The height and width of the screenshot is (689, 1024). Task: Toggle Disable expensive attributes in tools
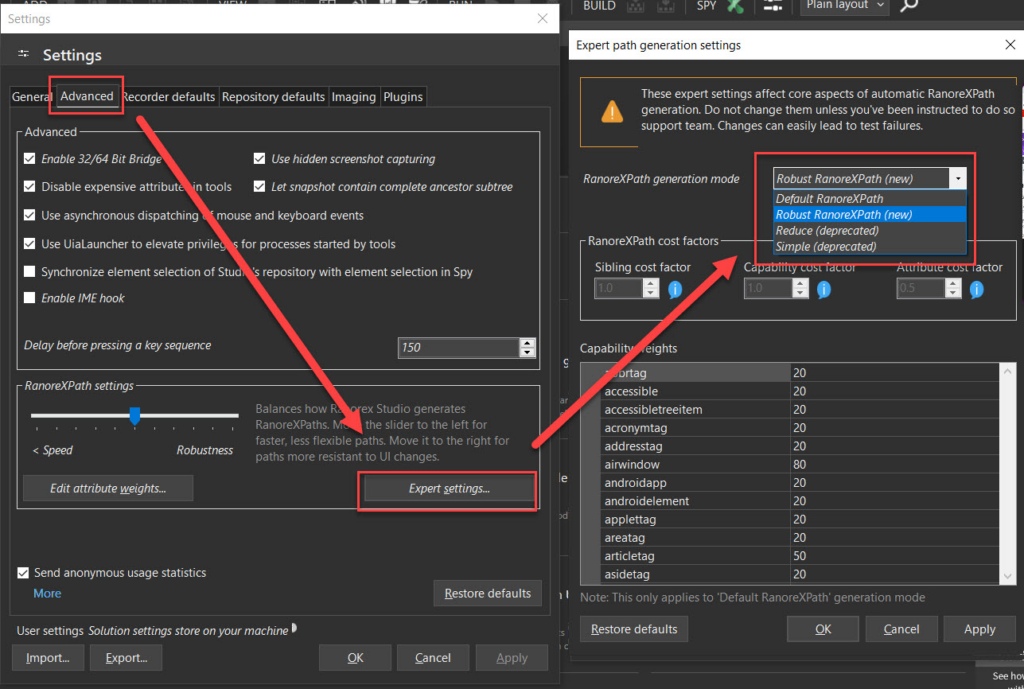pyautogui.click(x=29, y=187)
